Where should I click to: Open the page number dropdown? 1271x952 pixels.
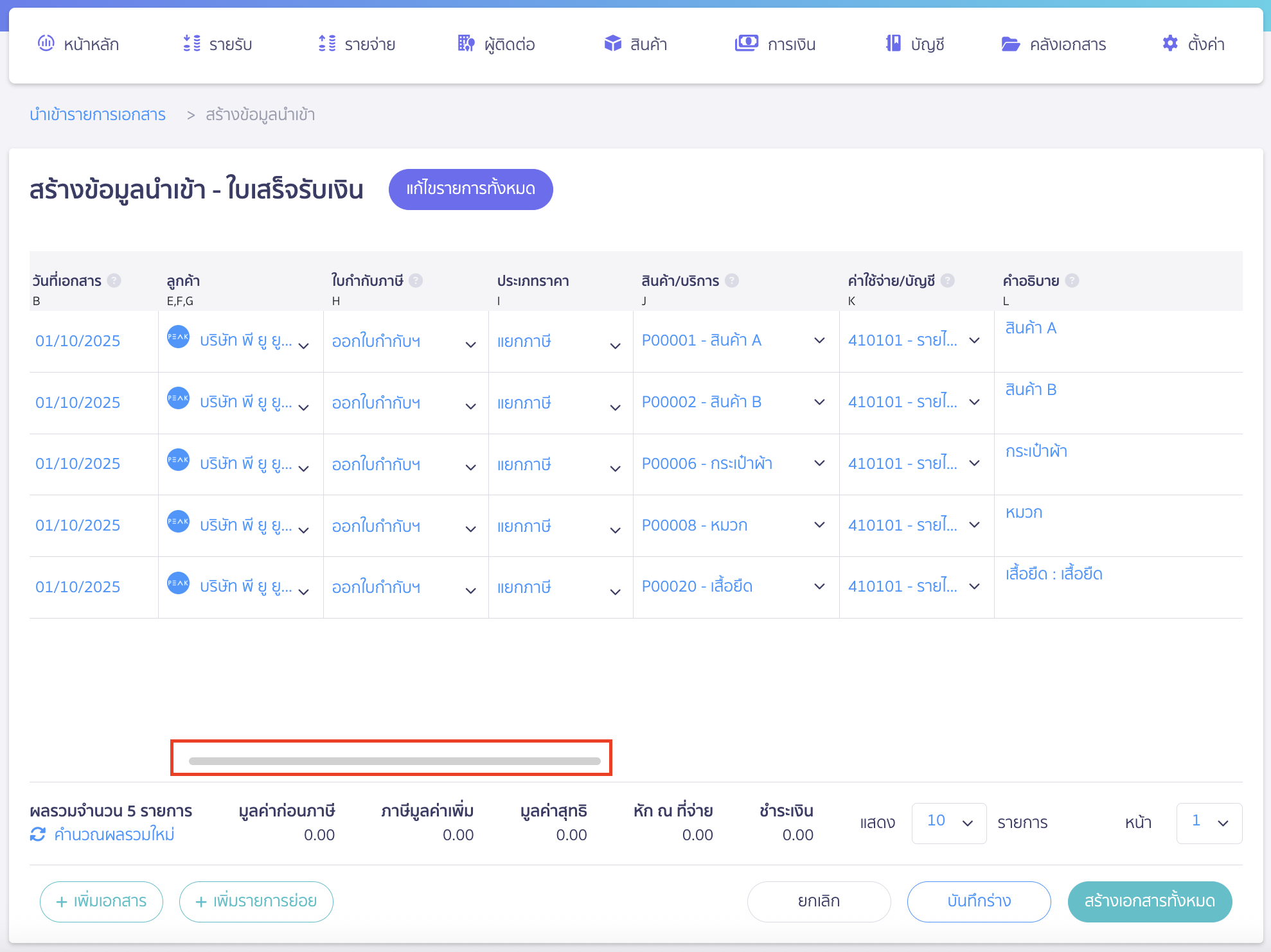(1209, 823)
